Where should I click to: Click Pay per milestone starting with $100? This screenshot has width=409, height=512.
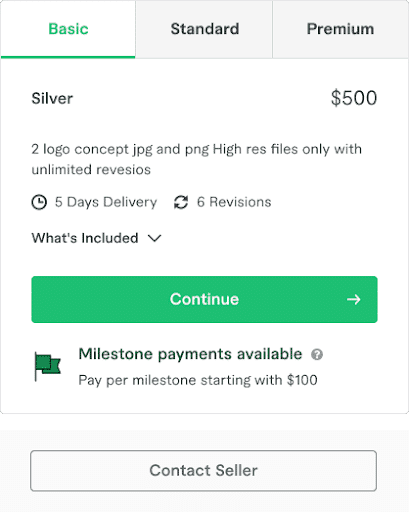click(198, 380)
